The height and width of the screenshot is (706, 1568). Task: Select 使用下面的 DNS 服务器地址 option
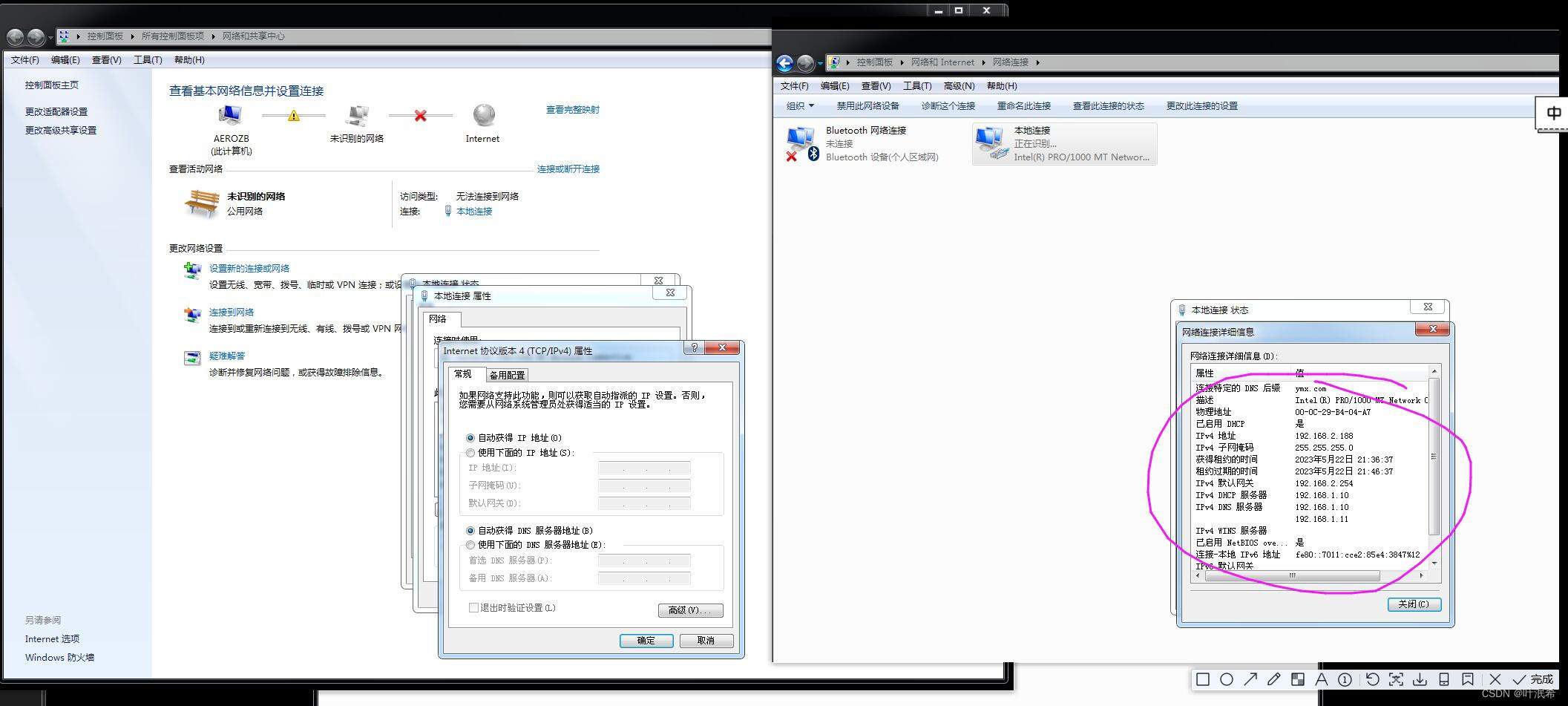(470, 545)
